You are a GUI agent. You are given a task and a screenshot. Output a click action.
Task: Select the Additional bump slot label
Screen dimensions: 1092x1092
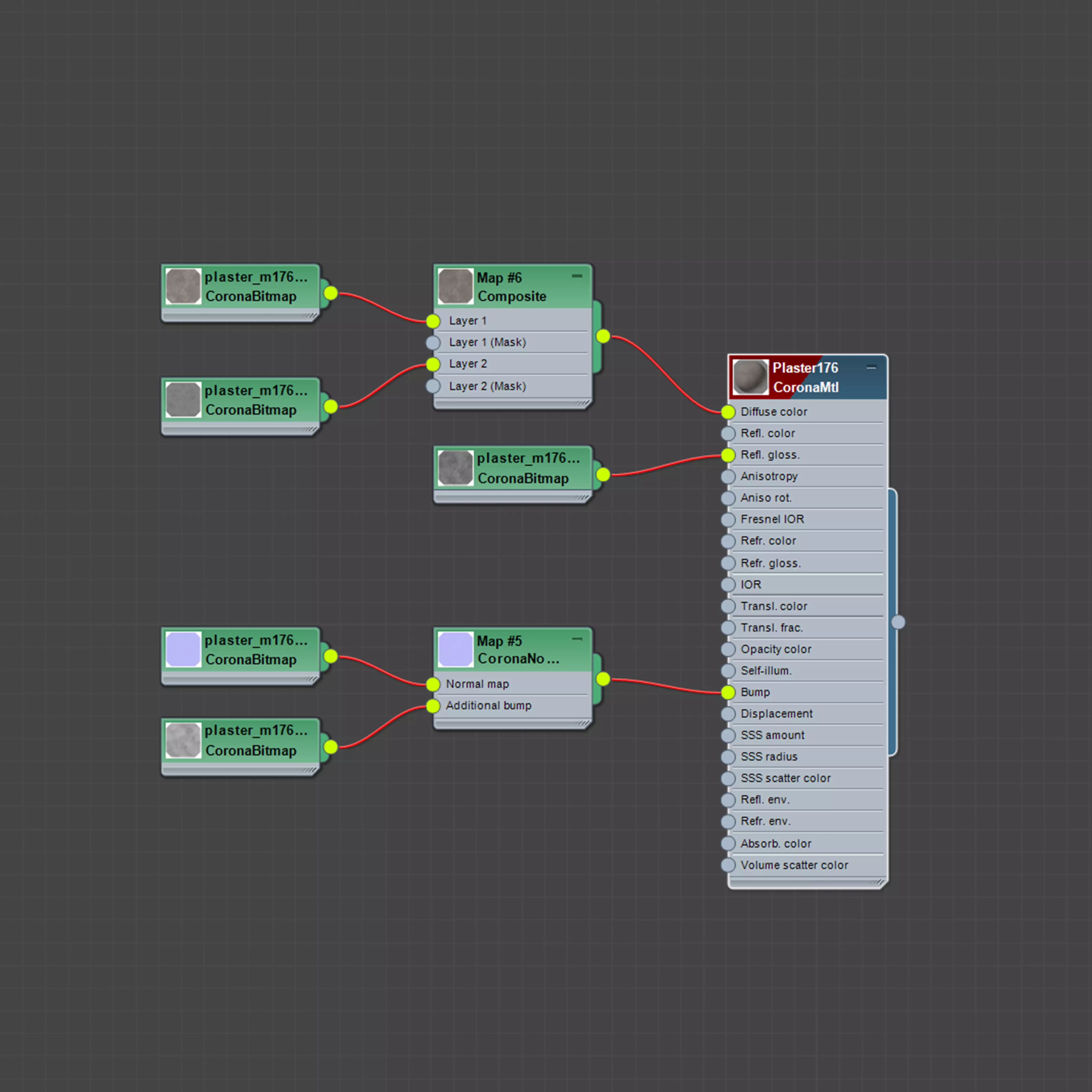tap(488, 706)
